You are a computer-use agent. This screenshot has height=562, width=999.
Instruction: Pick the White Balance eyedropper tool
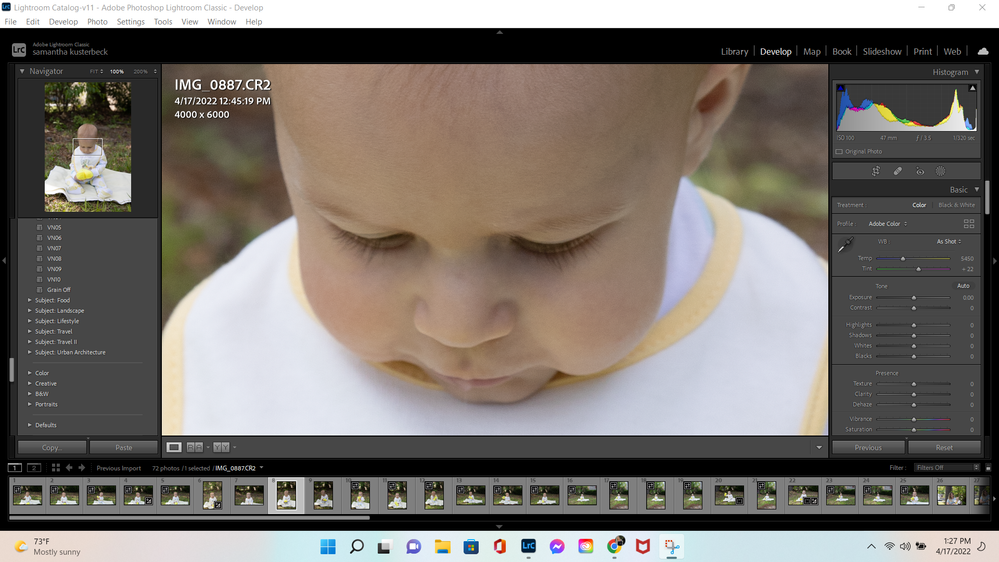(x=846, y=245)
